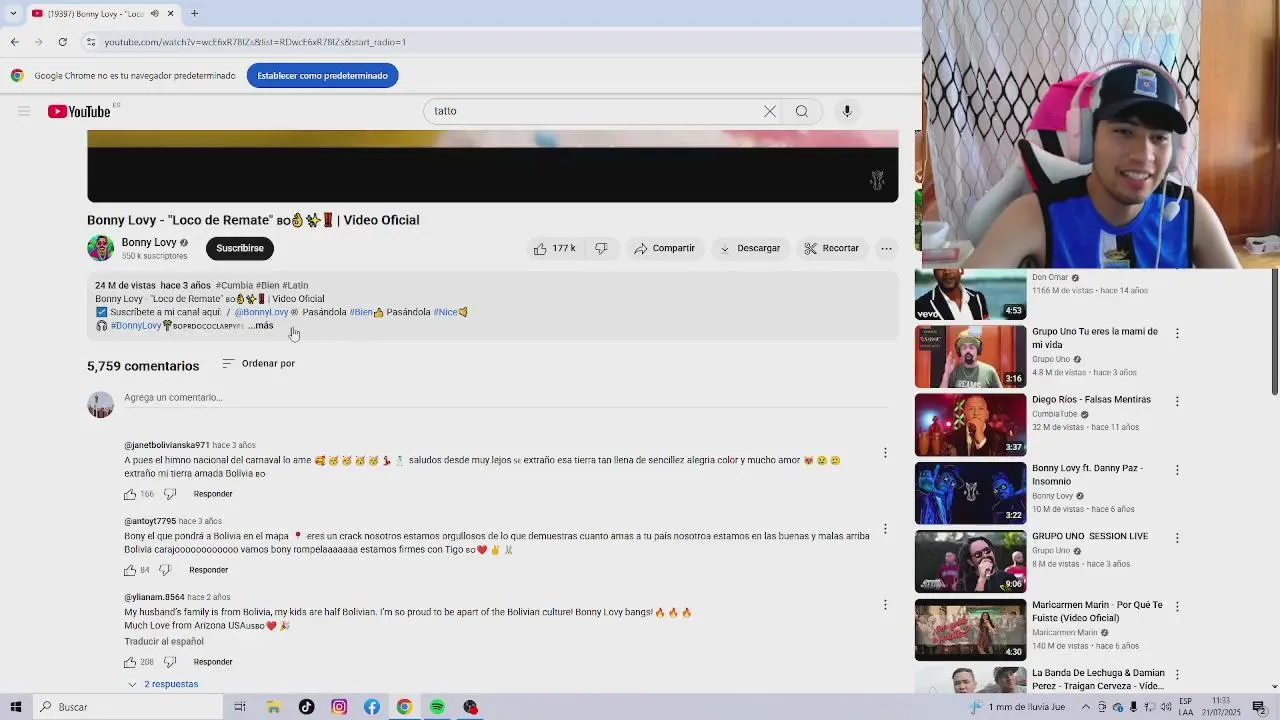Like ylianam.8564's comment
Viewport: 1280px width, 720px height.
tap(130, 662)
